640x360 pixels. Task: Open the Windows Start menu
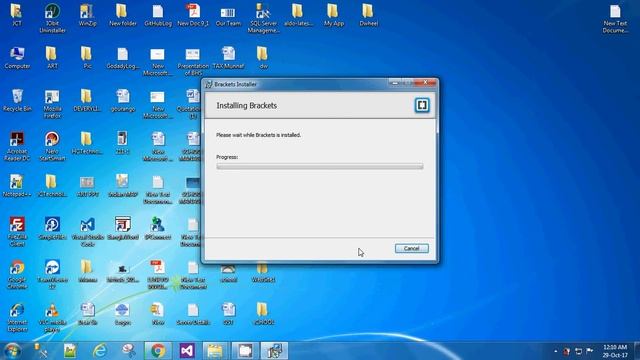click(x=12, y=351)
